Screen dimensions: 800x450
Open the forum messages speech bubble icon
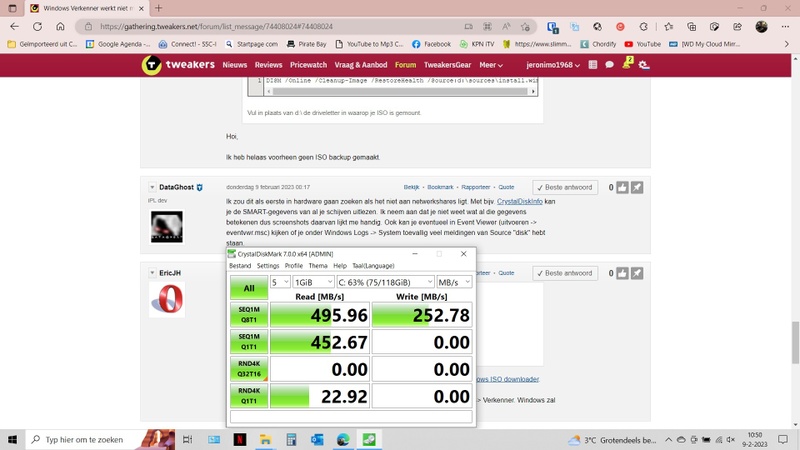[x=609, y=65]
